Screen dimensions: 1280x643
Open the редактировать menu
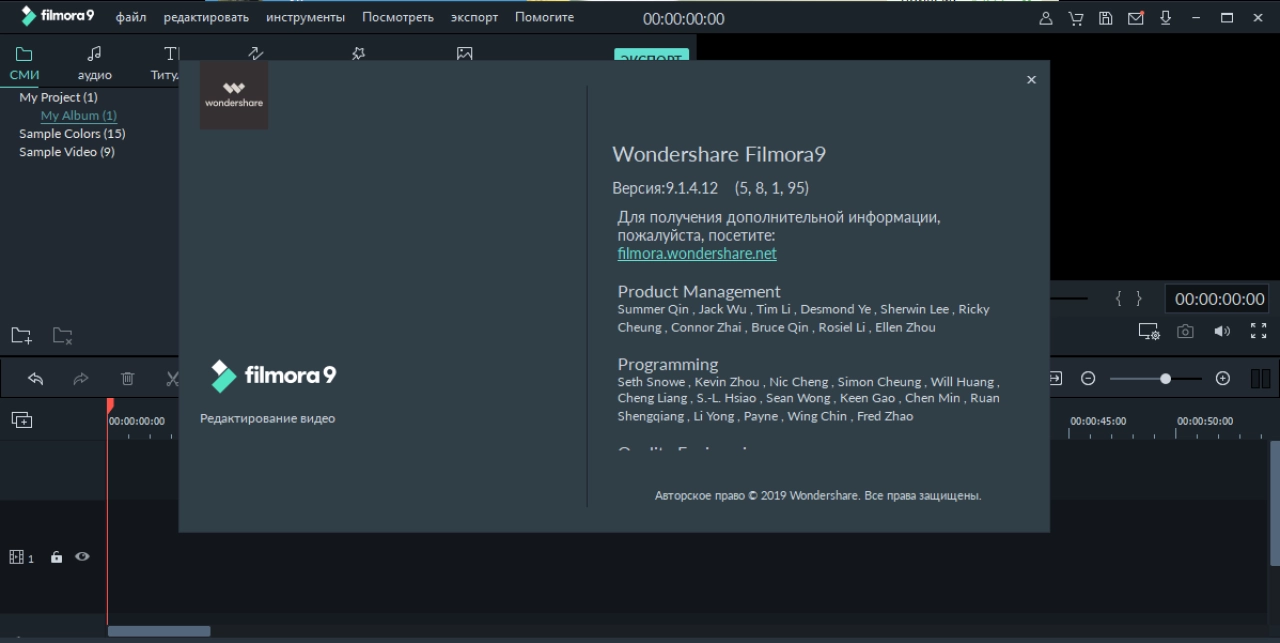tap(206, 17)
